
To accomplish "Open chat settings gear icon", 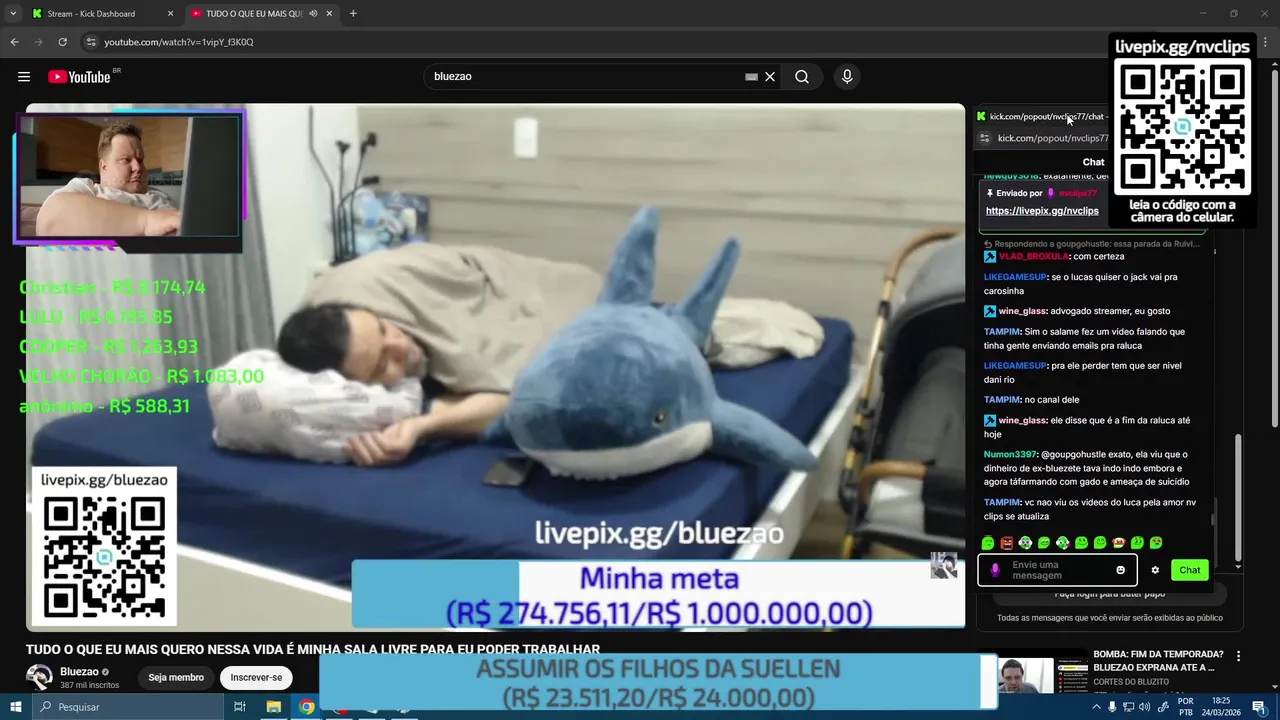I will click(1155, 570).
